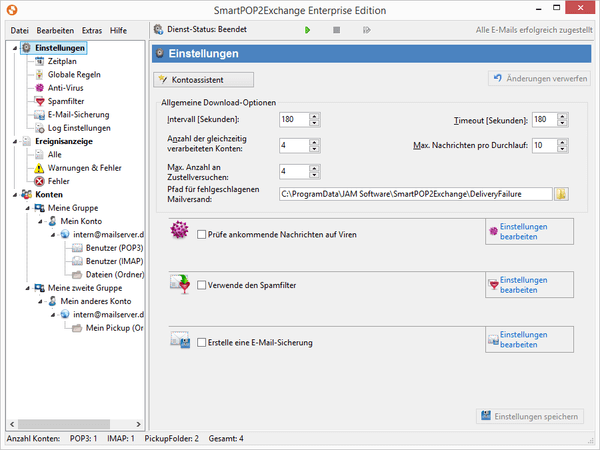This screenshot has height=450, width=600.
Task: Start the service with the green play icon
Action: point(308,30)
